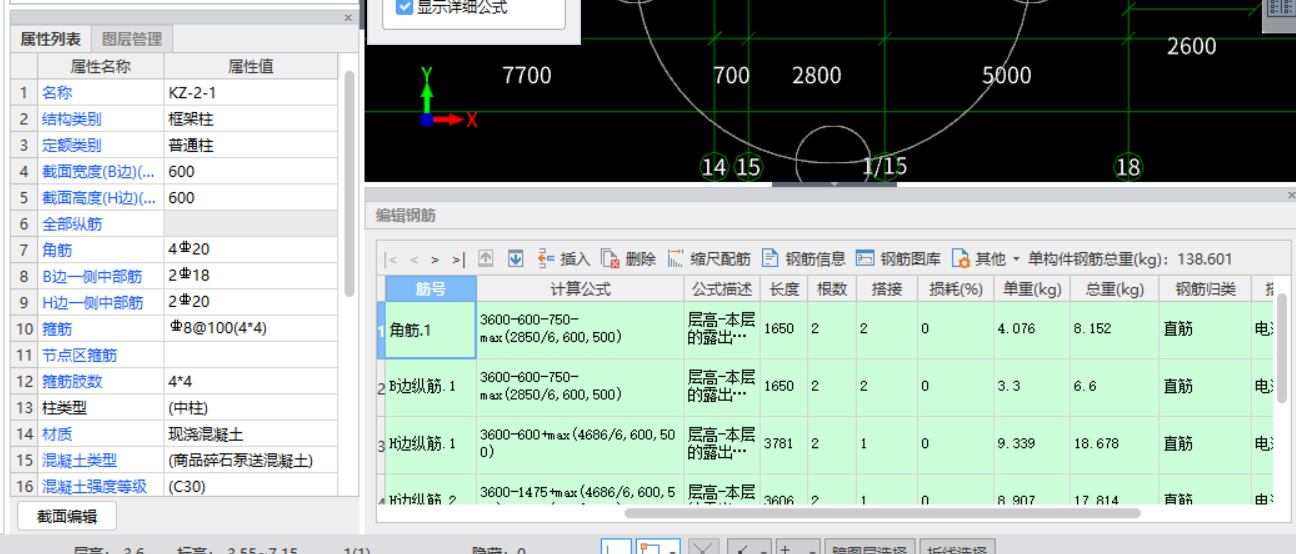Click length cell 3781

785,444
